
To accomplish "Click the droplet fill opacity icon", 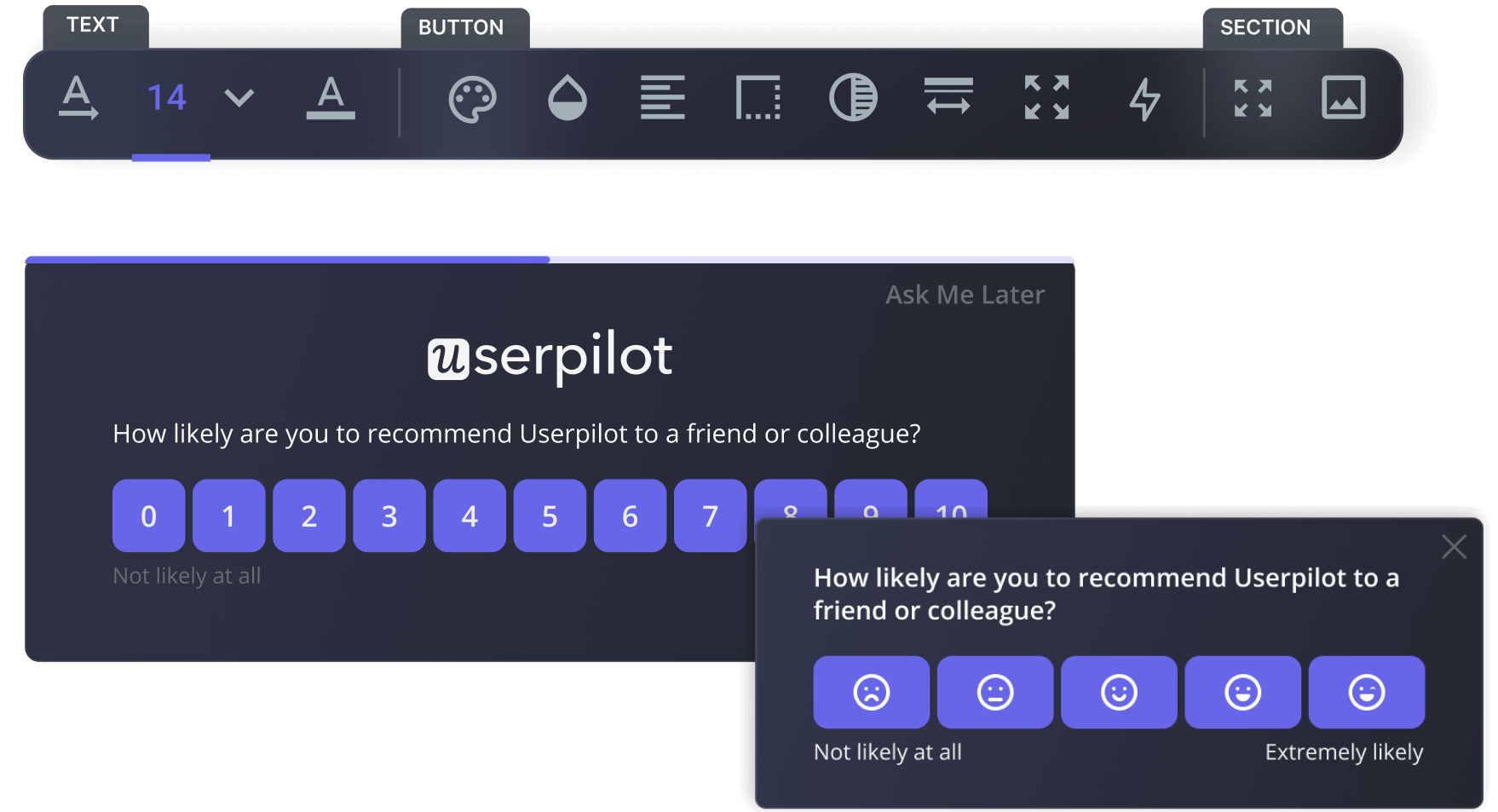I will click(568, 98).
